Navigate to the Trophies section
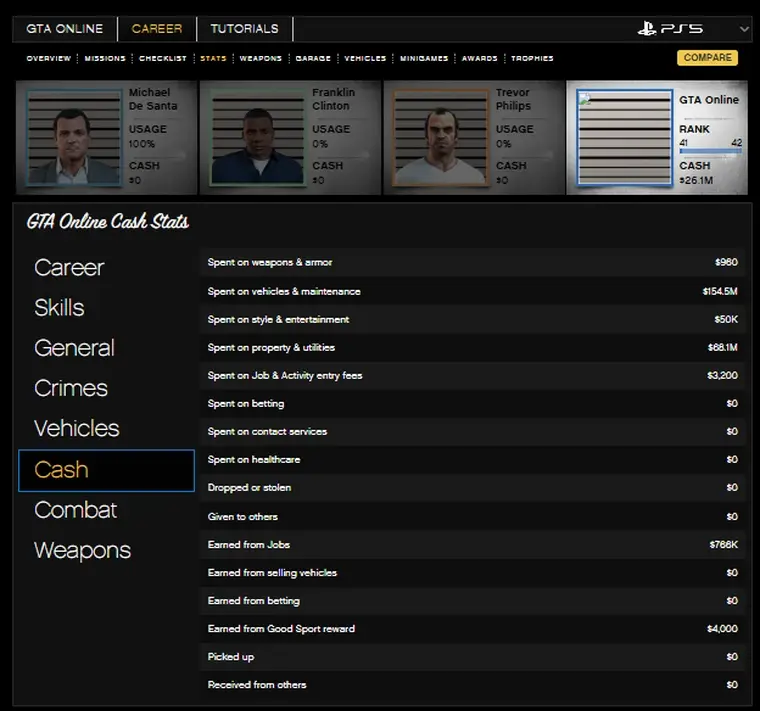Image resolution: width=760 pixels, height=711 pixels. (x=532, y=59)
